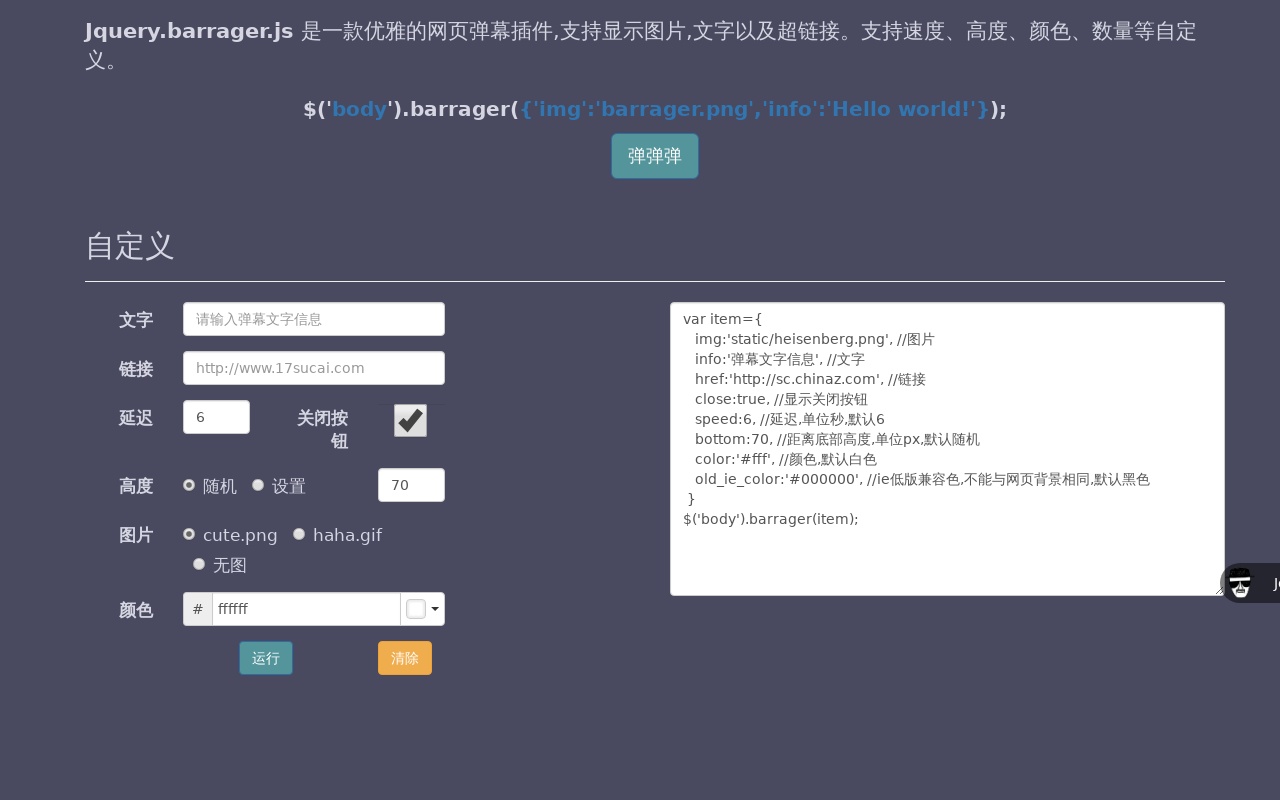
Task: Choose the haha.gif image option
Action: 299,534
